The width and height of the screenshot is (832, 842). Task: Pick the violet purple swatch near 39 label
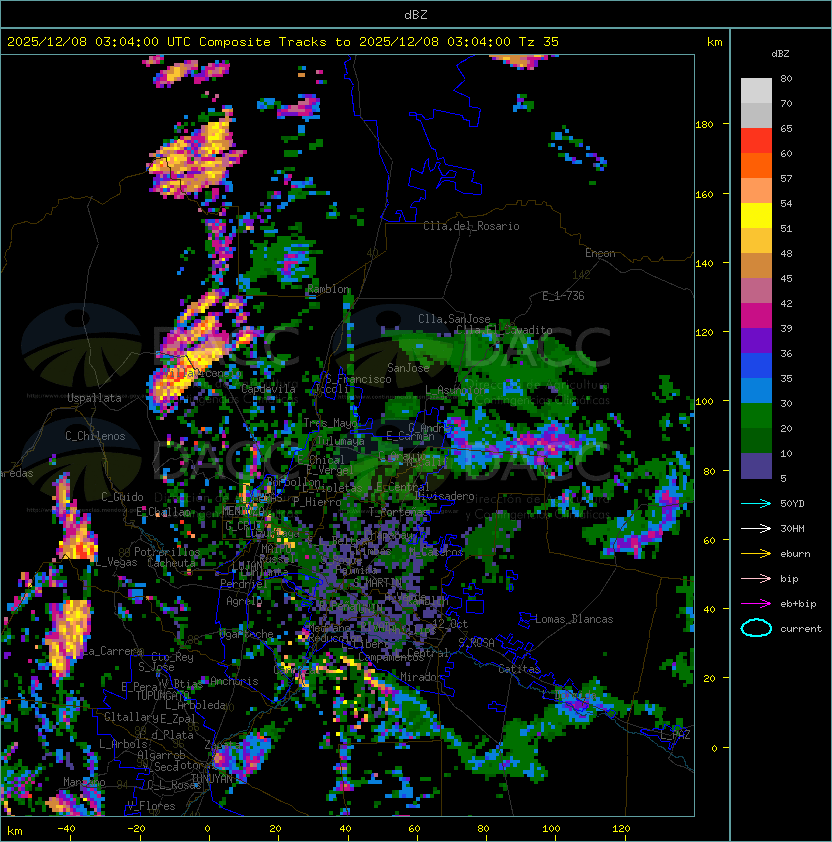pos(756,341)
